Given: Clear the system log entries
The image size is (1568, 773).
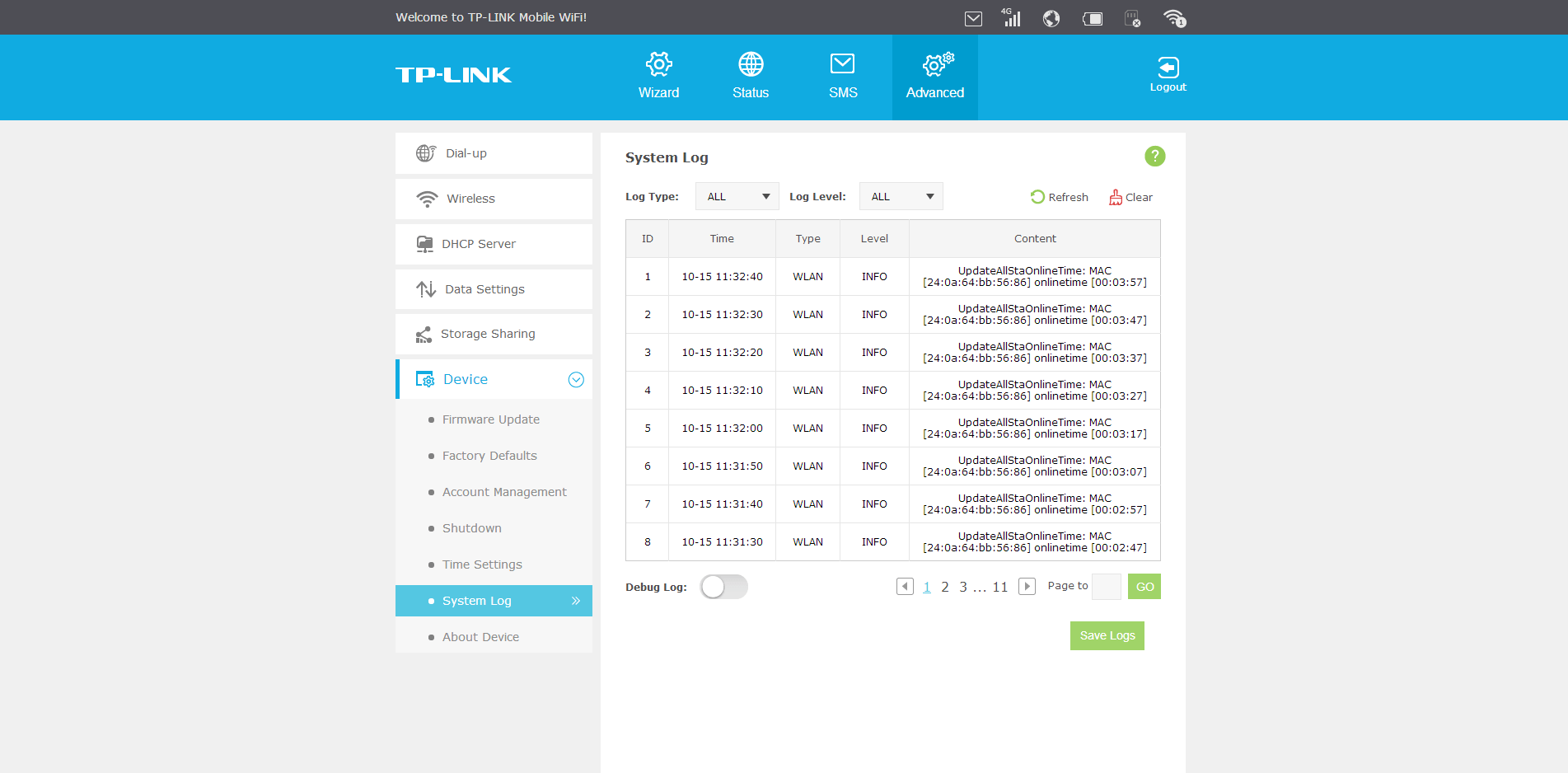Looking at the screenshot, I should (x=1130, y=197).
